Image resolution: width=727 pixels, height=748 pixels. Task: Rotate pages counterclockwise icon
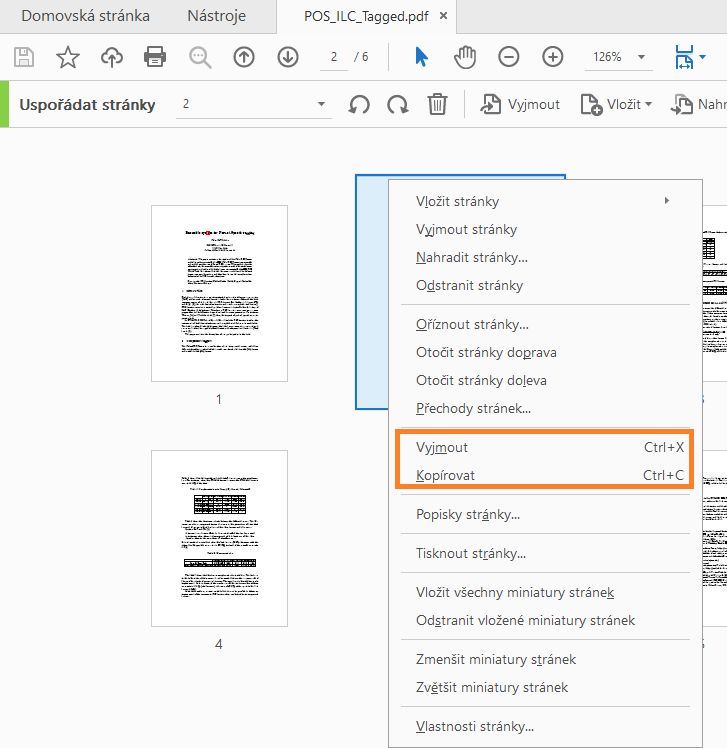[x=359, y=104]
